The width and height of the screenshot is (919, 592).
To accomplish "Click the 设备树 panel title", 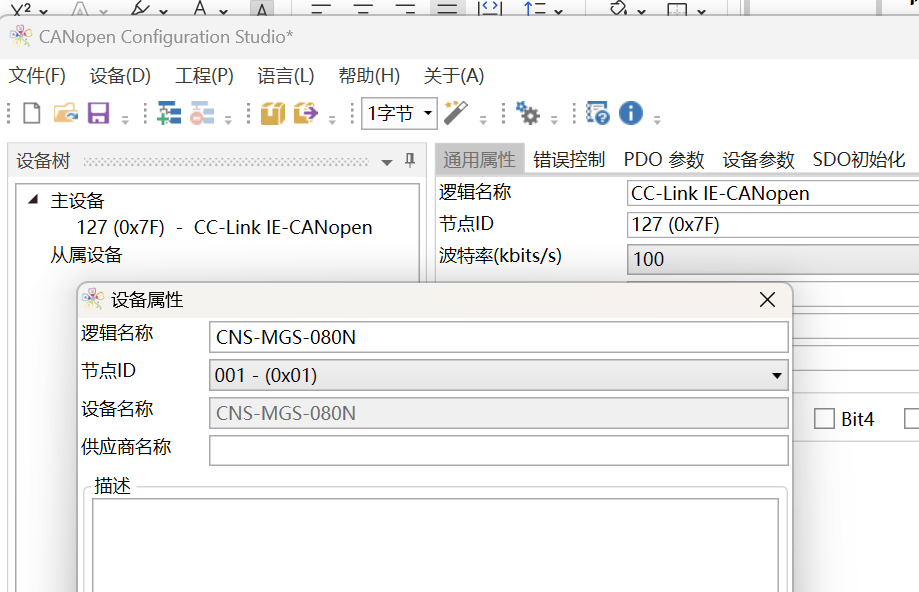I will coord(43,161).
